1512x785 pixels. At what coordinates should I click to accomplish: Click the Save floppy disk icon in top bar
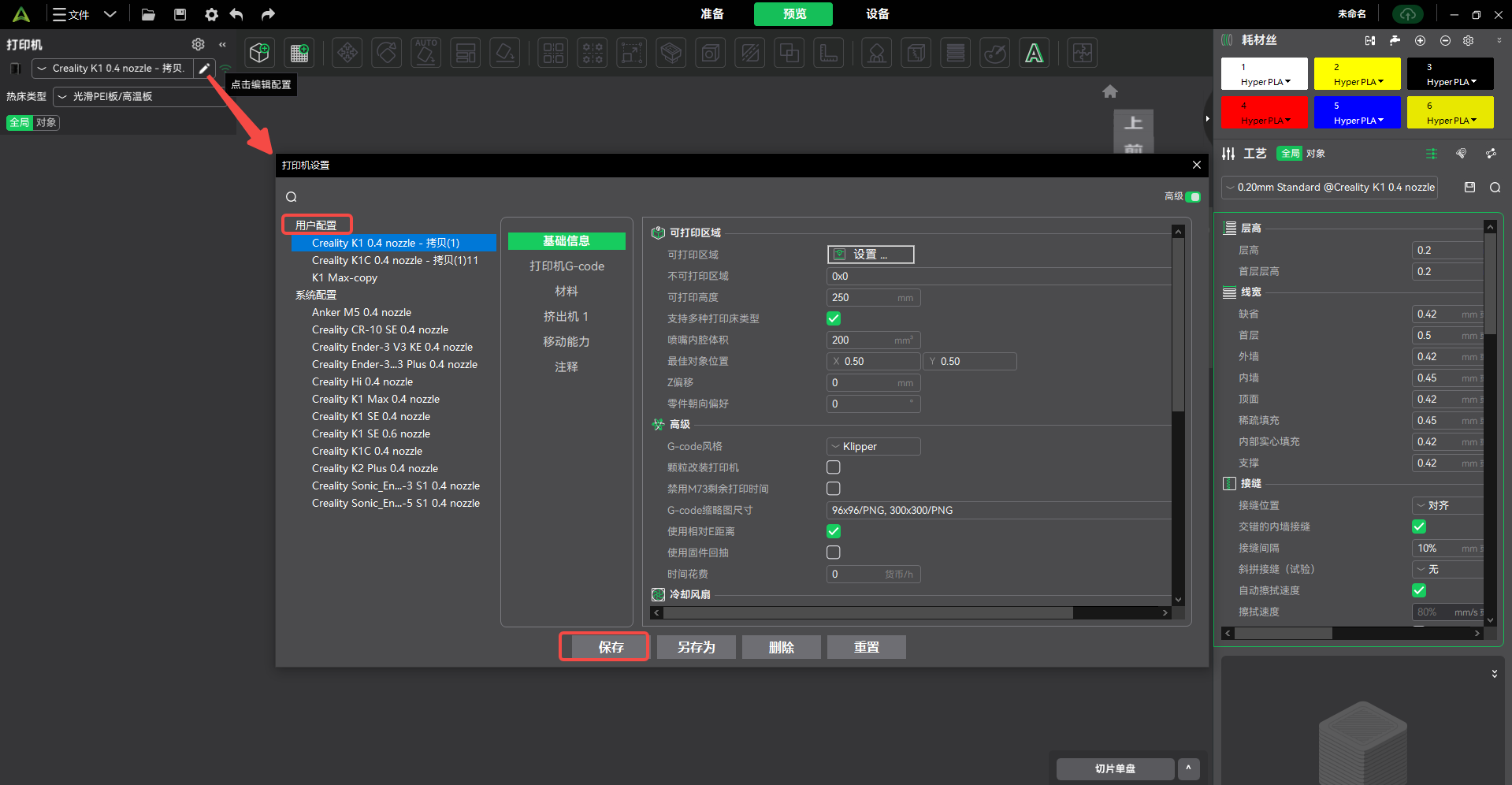coord(180,14)
